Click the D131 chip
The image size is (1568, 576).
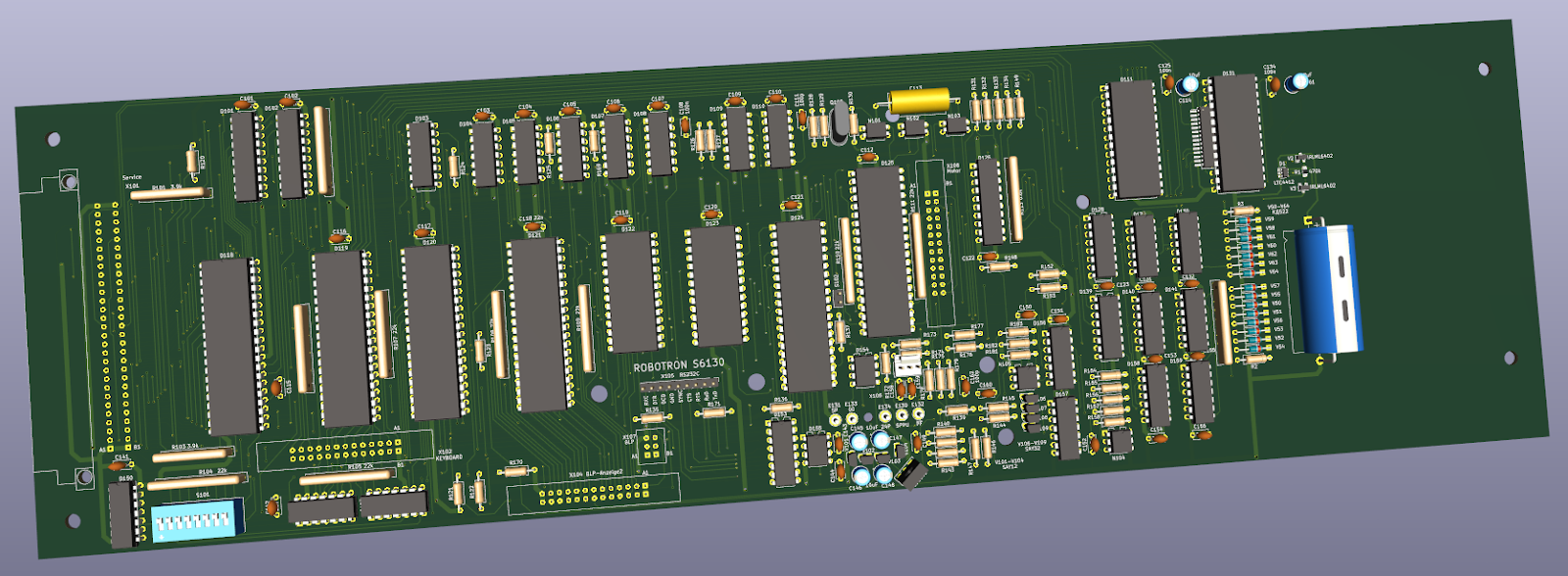click(x=1237, y=132)
